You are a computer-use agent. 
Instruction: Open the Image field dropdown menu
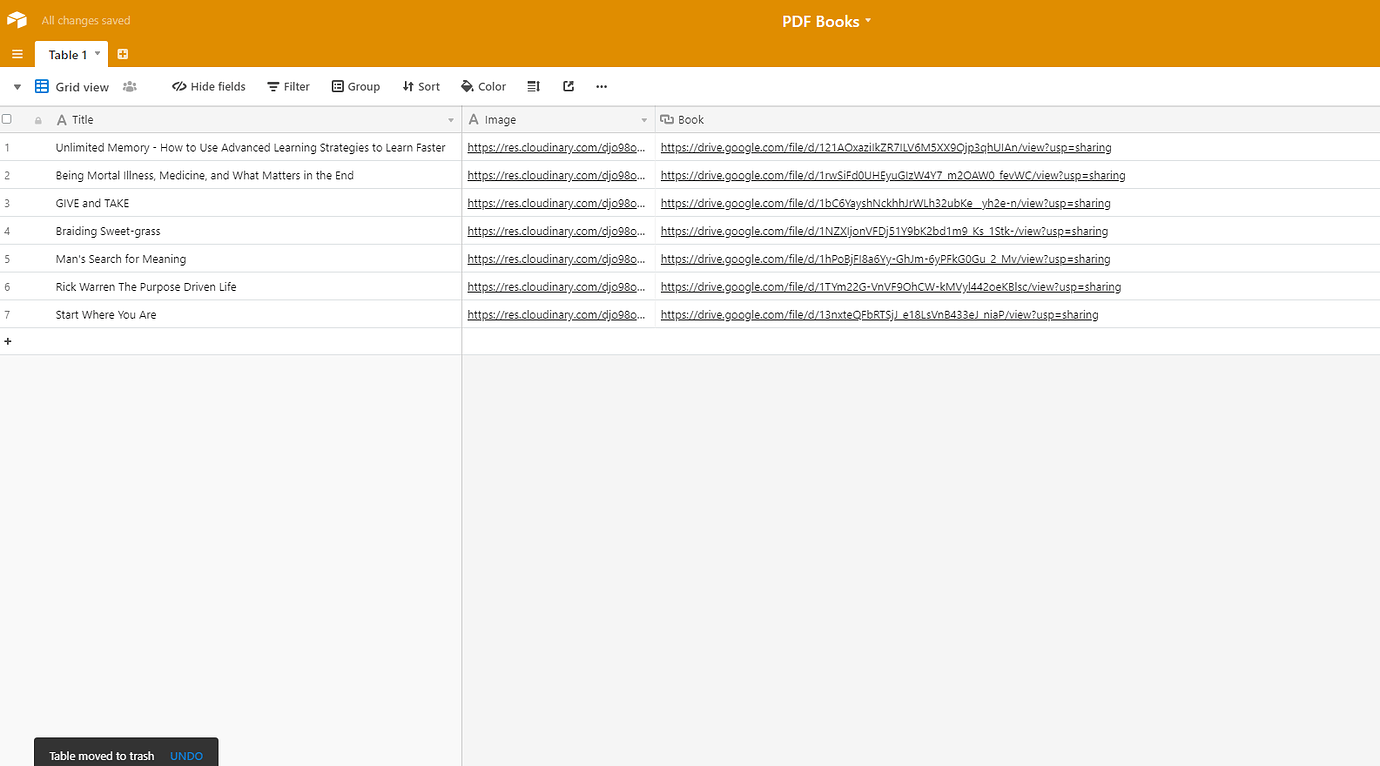click(x=643, y=119)
